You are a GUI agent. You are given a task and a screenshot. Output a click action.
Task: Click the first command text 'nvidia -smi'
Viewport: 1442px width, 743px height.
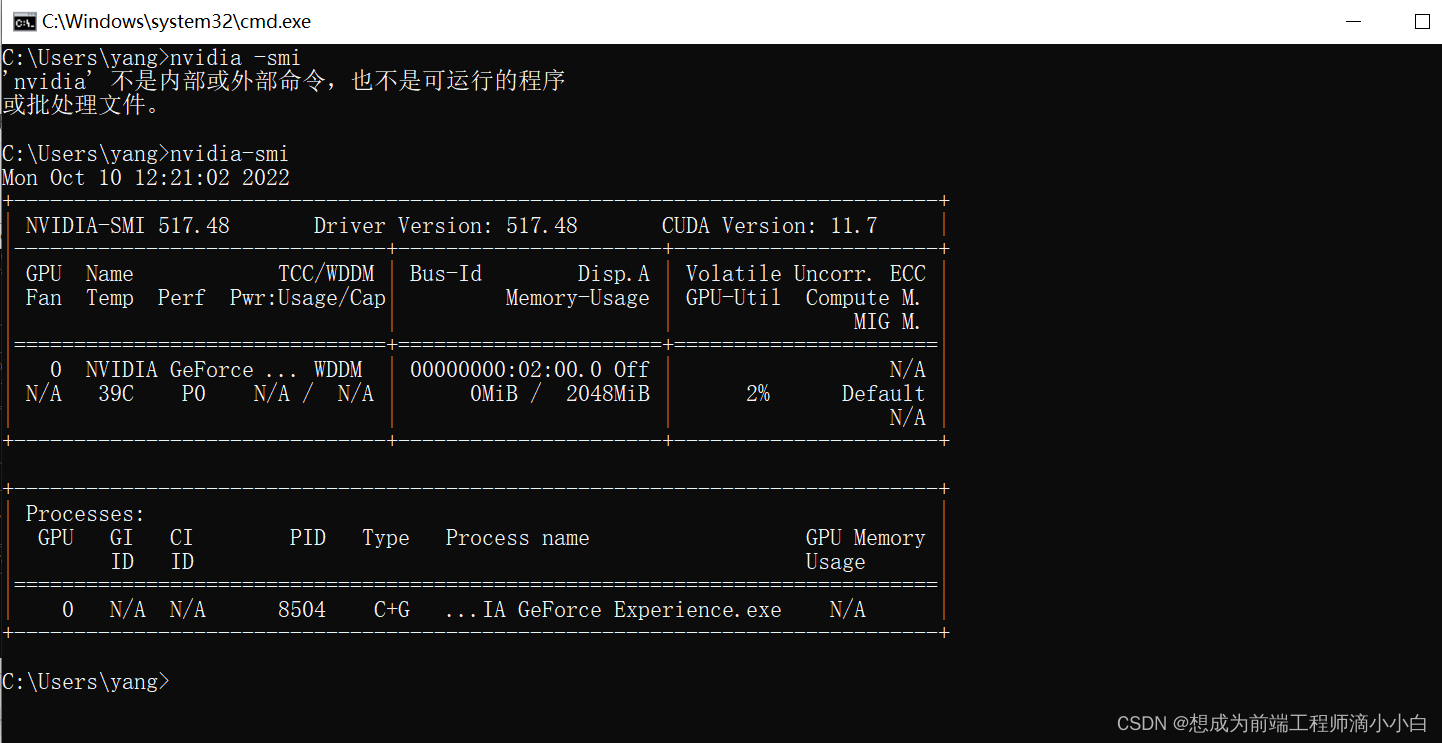coord(235,58)
